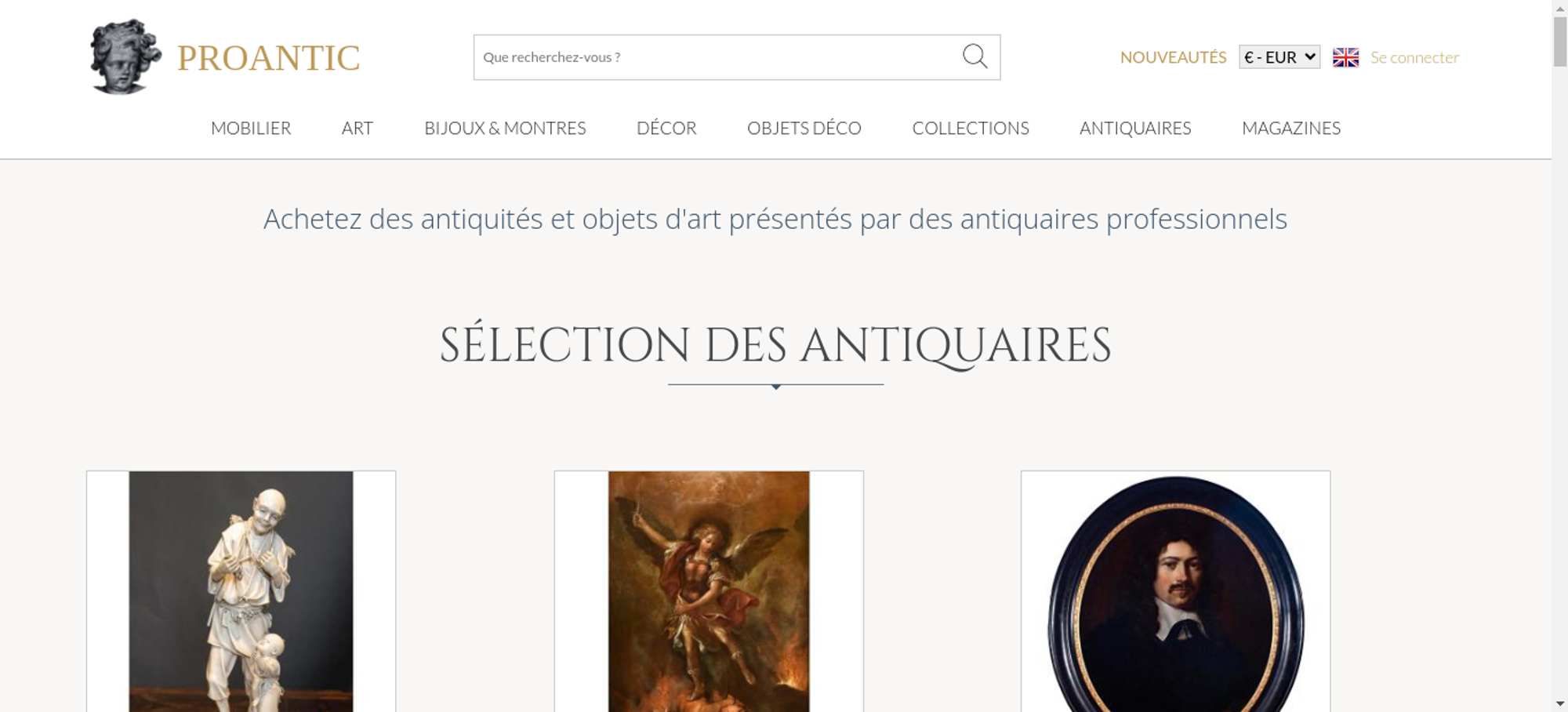1568x712 pixels.
Task: Click the Se connecter link
Action: pos(1414,57)
